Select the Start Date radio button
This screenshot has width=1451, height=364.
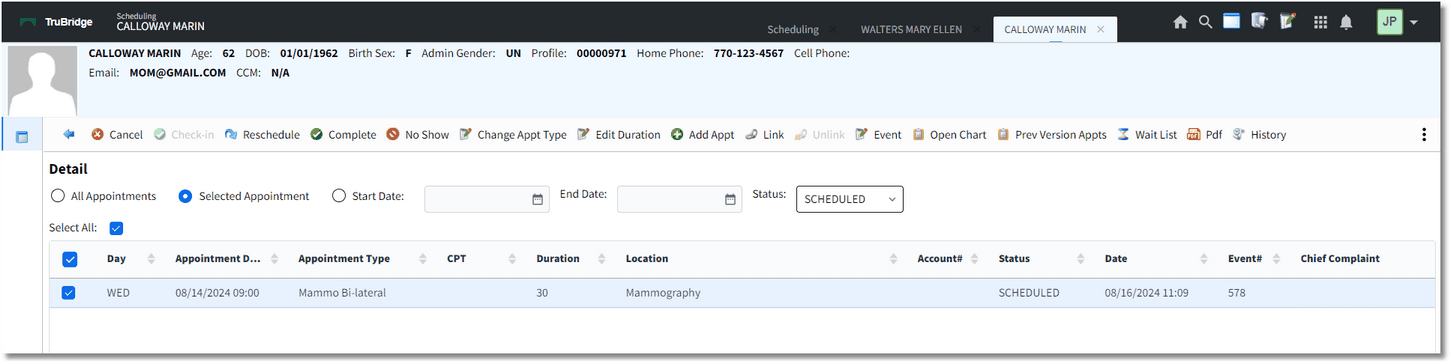[x=339, y=196]
